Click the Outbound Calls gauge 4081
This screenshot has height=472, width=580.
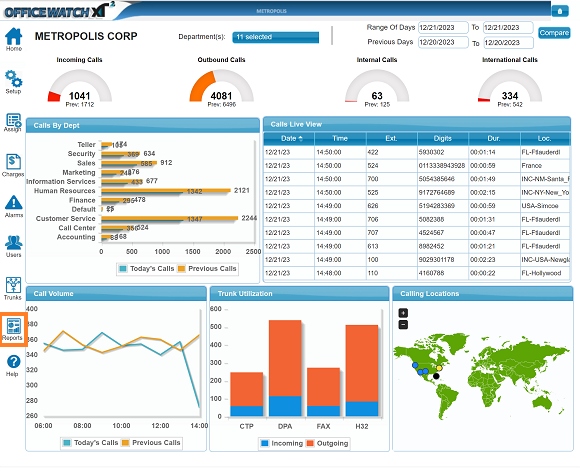[221, 87]
